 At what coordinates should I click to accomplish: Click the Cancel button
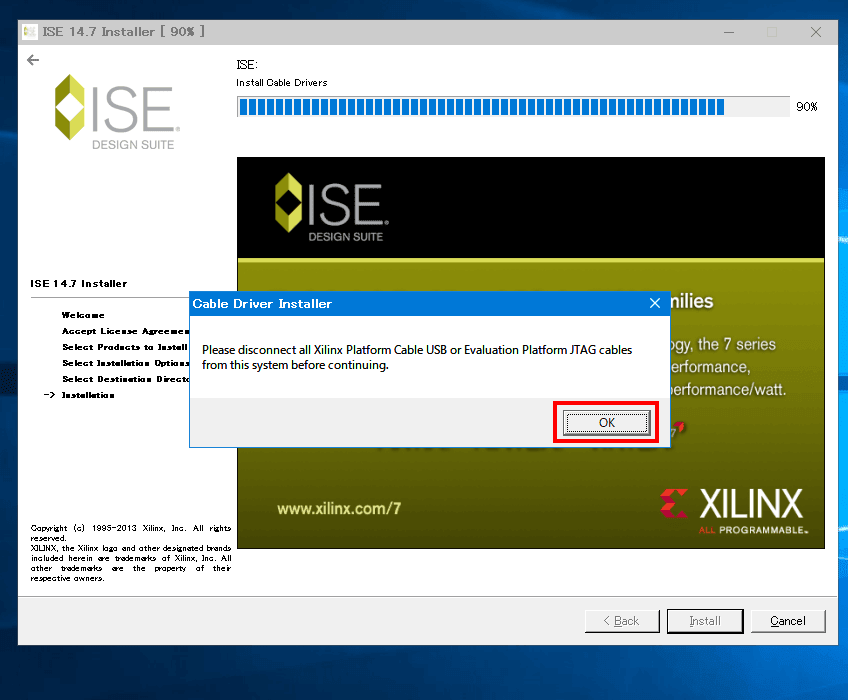point(788,621)
